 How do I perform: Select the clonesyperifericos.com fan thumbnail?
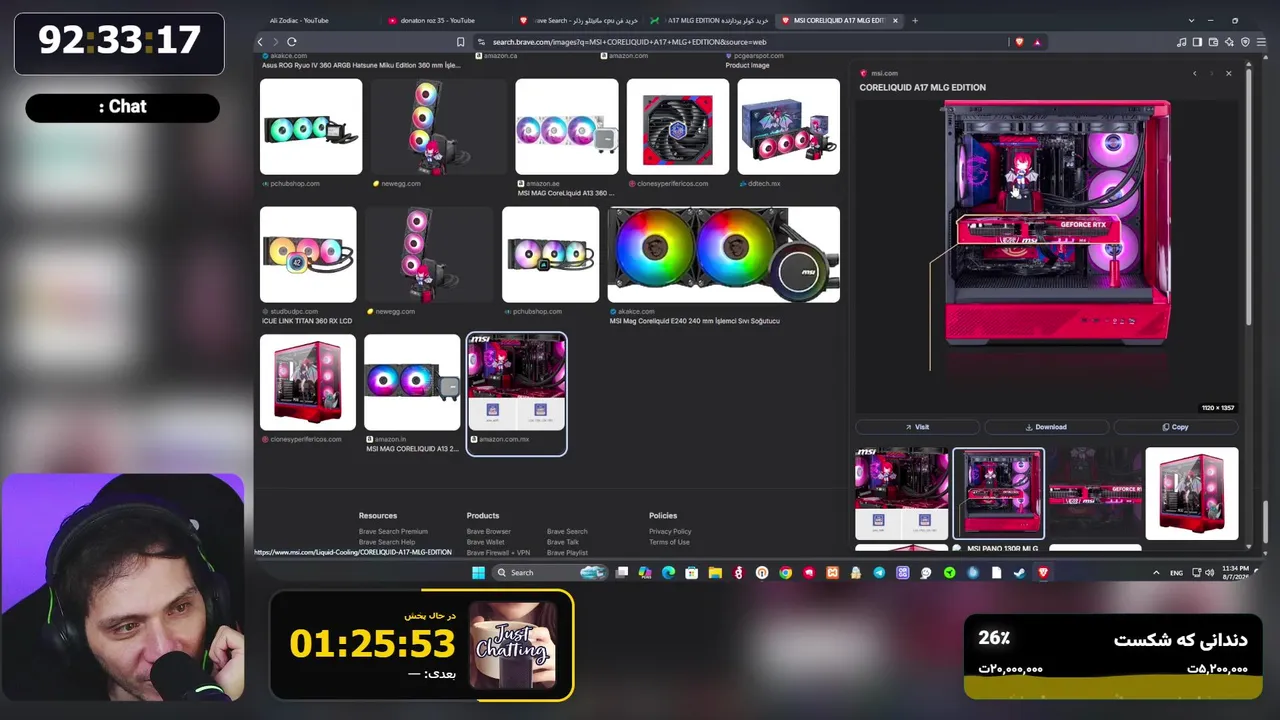[678, 127]
